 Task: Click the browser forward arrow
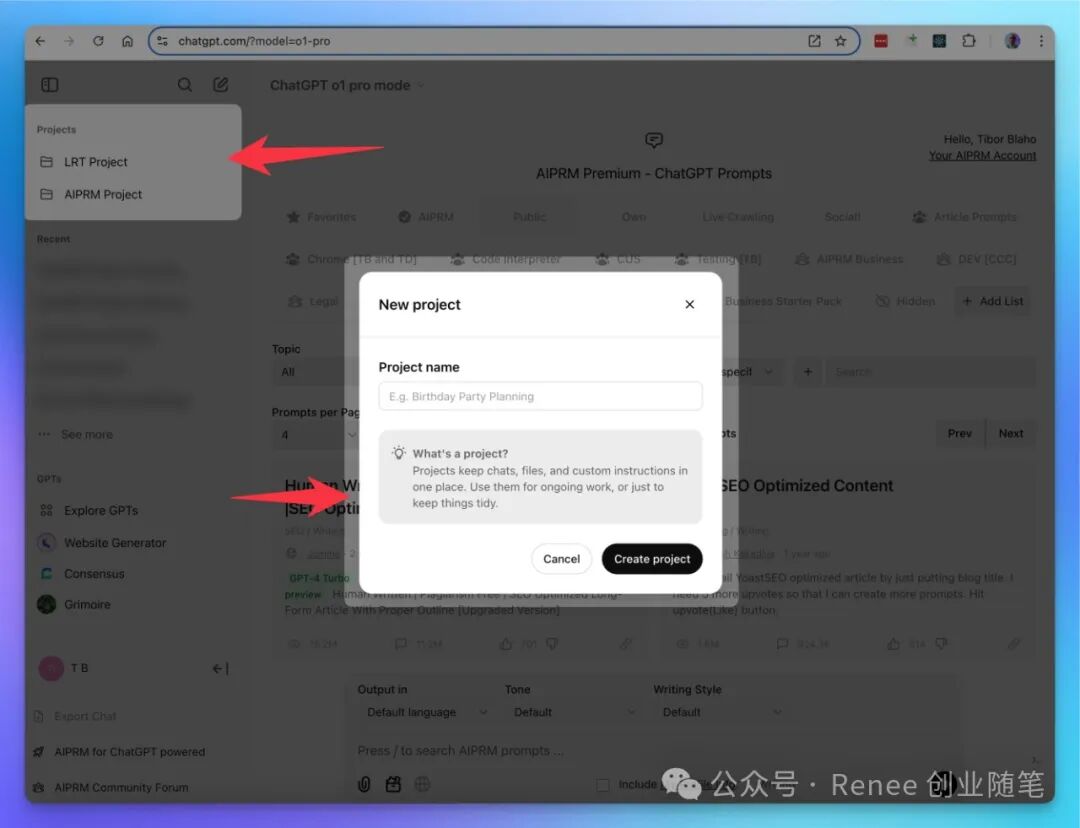[x=69, y=41]
